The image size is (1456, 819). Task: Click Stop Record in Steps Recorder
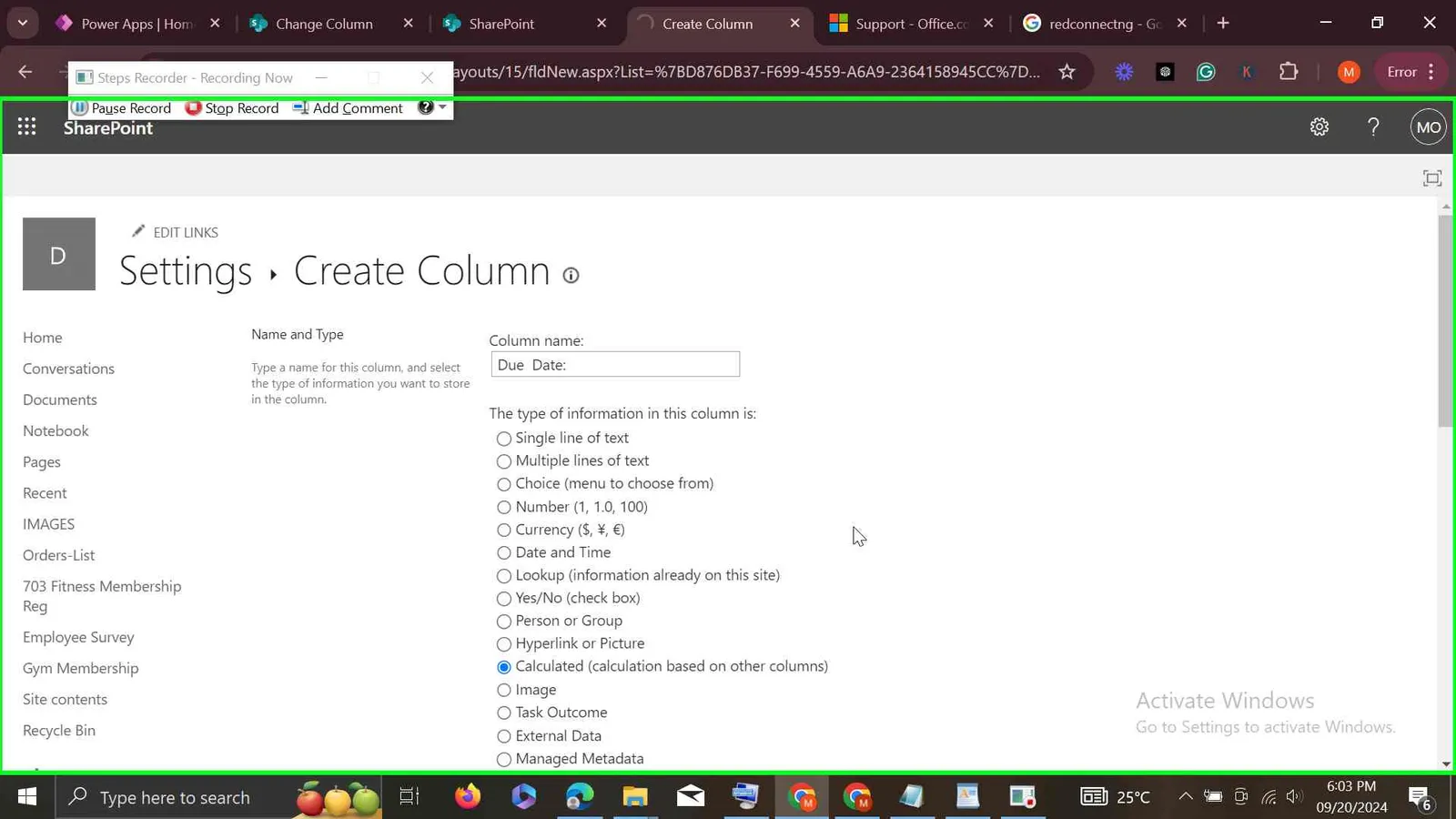coord(232,108)
